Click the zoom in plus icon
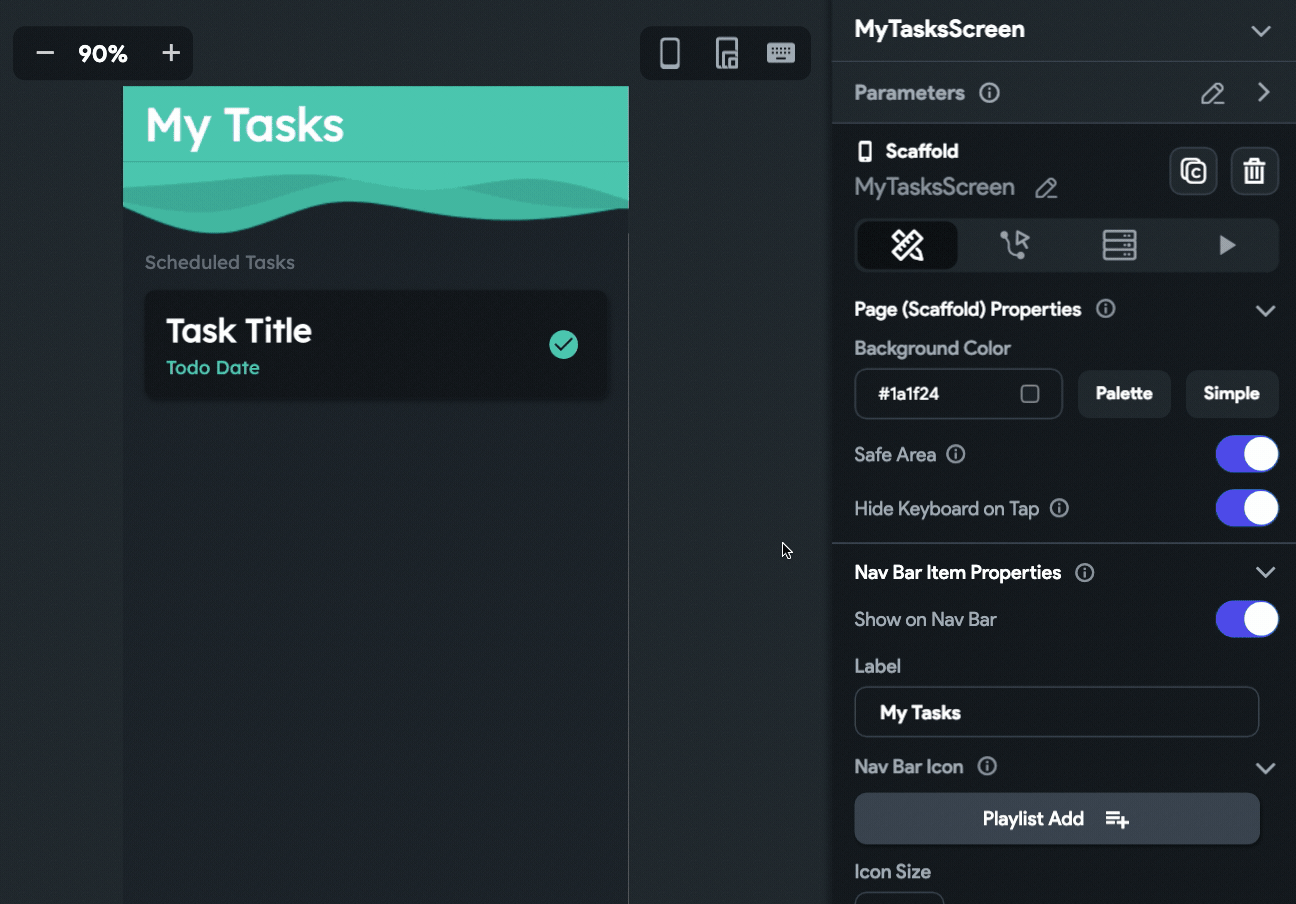 [171, 53]
